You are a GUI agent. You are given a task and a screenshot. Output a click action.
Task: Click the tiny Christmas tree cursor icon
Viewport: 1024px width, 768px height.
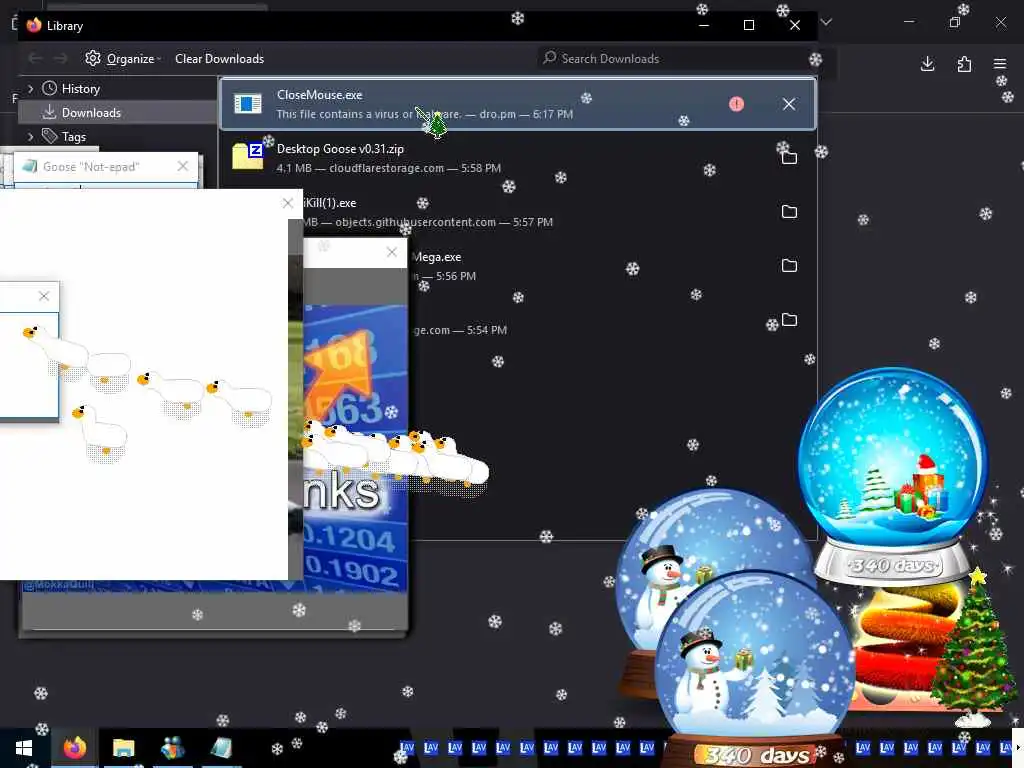(x=437, y=124)
